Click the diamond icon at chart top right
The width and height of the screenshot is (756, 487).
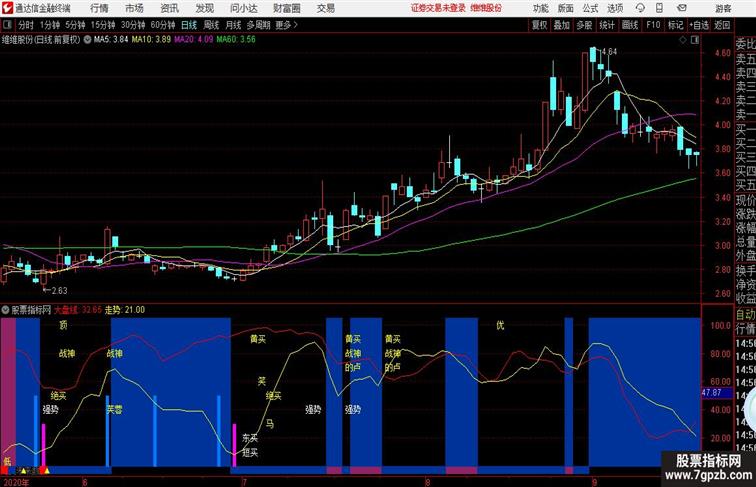683,40
